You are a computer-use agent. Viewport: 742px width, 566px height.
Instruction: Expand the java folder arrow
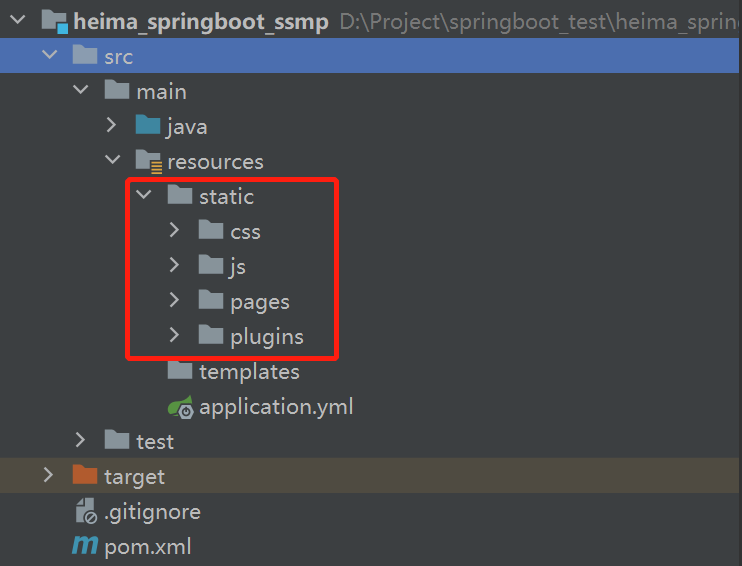point(113,126)
